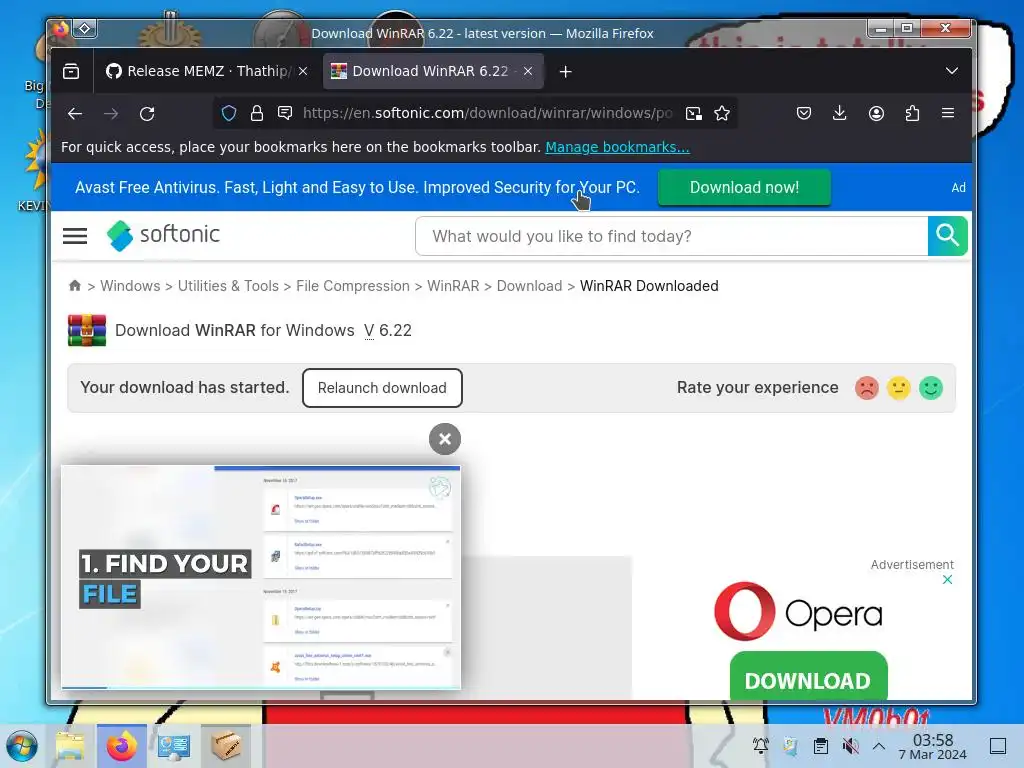Click the teal search magnifier button
The height and width of the screenshot is (768, 1024).
[x=947, y=236]
